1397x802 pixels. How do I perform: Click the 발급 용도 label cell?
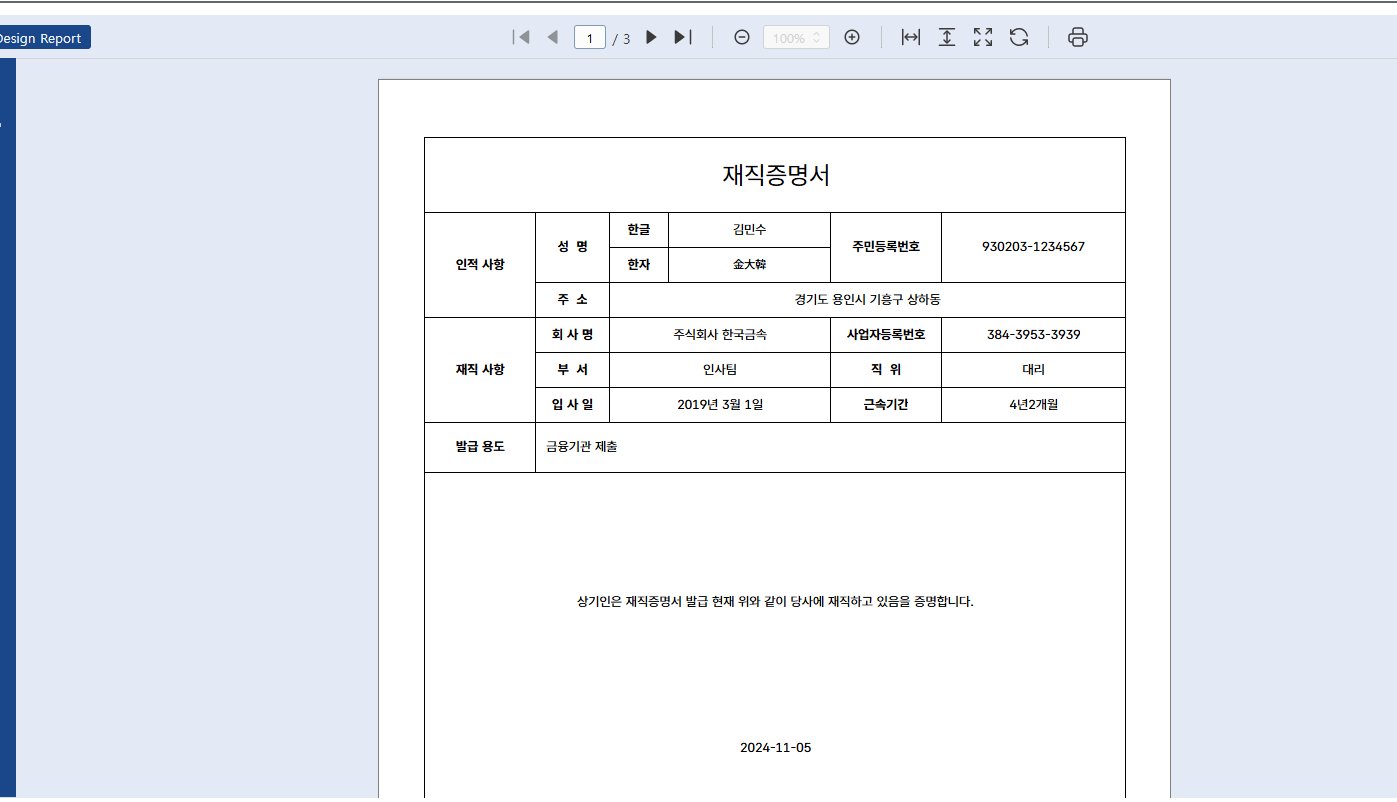click(480, 447)
